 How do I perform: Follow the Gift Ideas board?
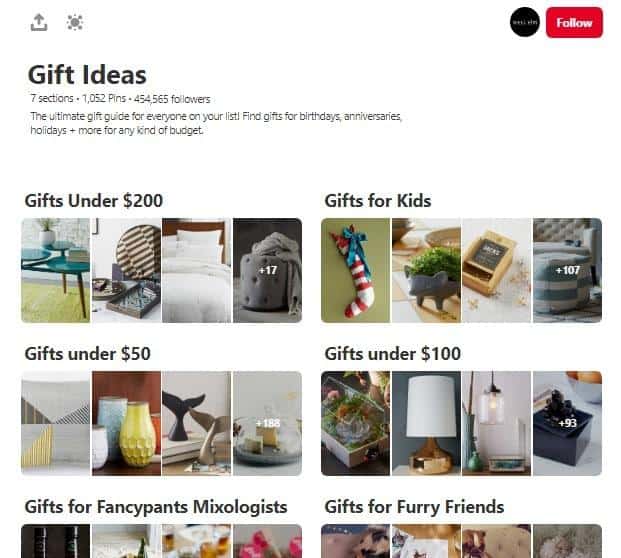coord(574,23)
